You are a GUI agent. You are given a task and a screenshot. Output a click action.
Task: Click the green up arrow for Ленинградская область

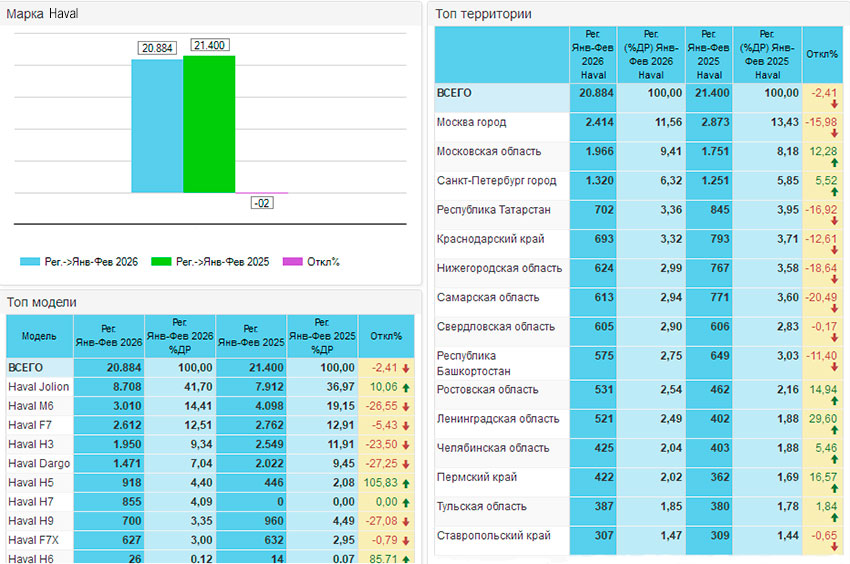(x=834, y=429)
